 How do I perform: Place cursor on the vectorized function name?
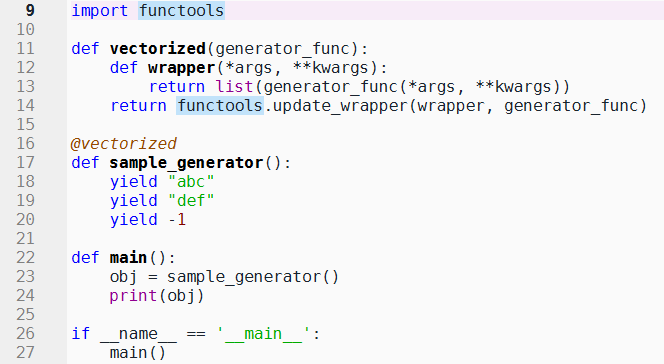pyautogui.click(x=158, y=49)
